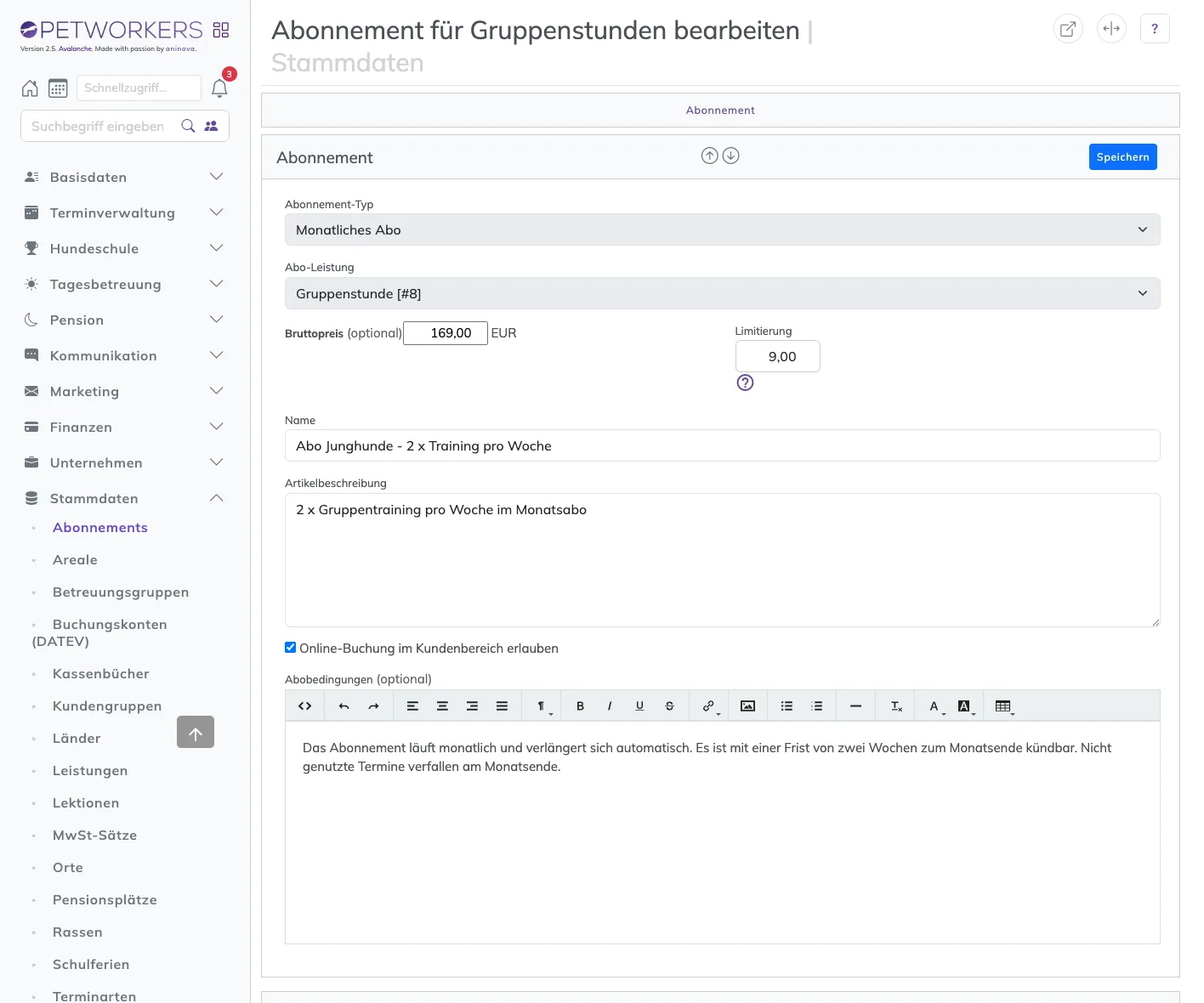The image size is (1204, 1003).
Task: Open the home dashboard icon
Action: [30, 88]
